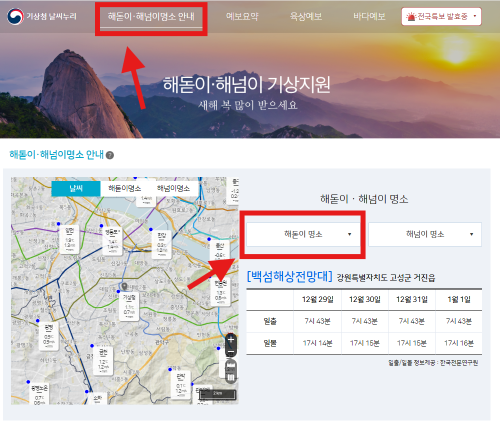This screenshot has height=426, width=500.
Task: Expand the 전국특보 발효중 dropdown
Action: pos(441,16)
